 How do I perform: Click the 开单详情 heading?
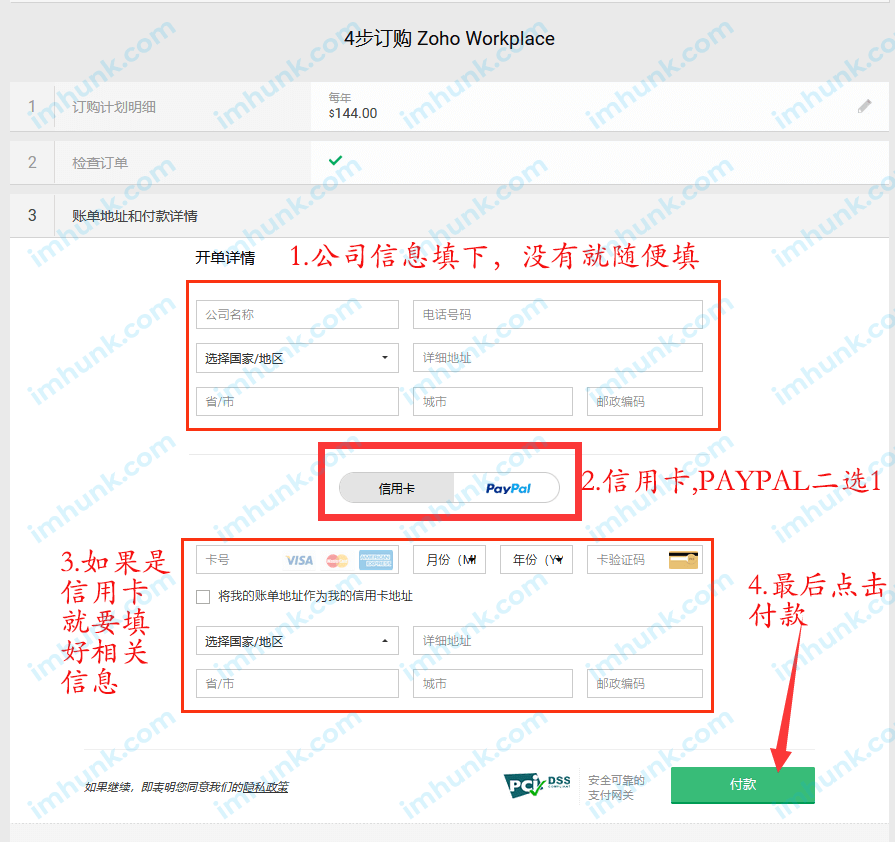pos(225,258)
